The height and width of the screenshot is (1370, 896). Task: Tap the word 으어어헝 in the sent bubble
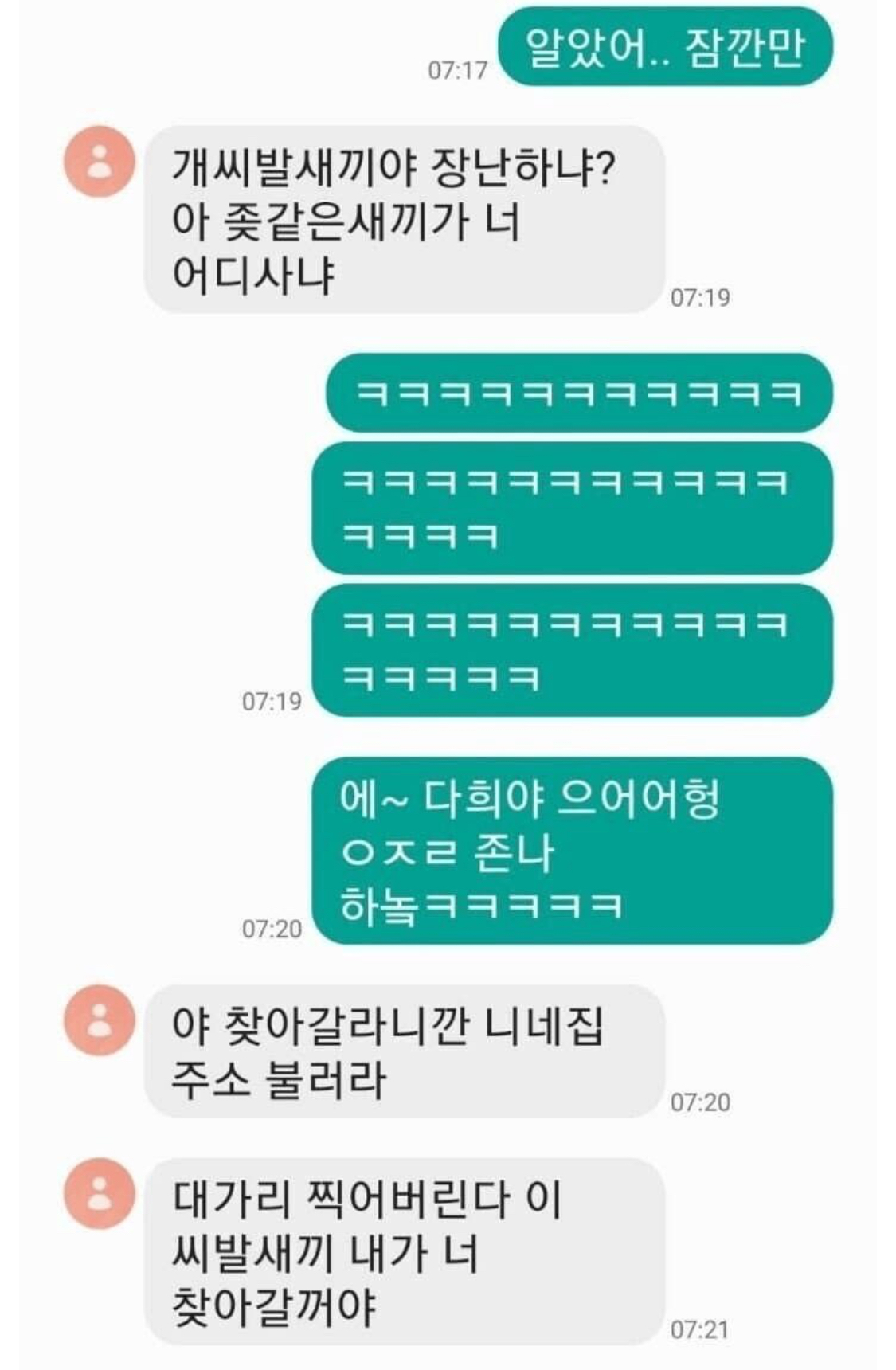[x=638, y=799]
